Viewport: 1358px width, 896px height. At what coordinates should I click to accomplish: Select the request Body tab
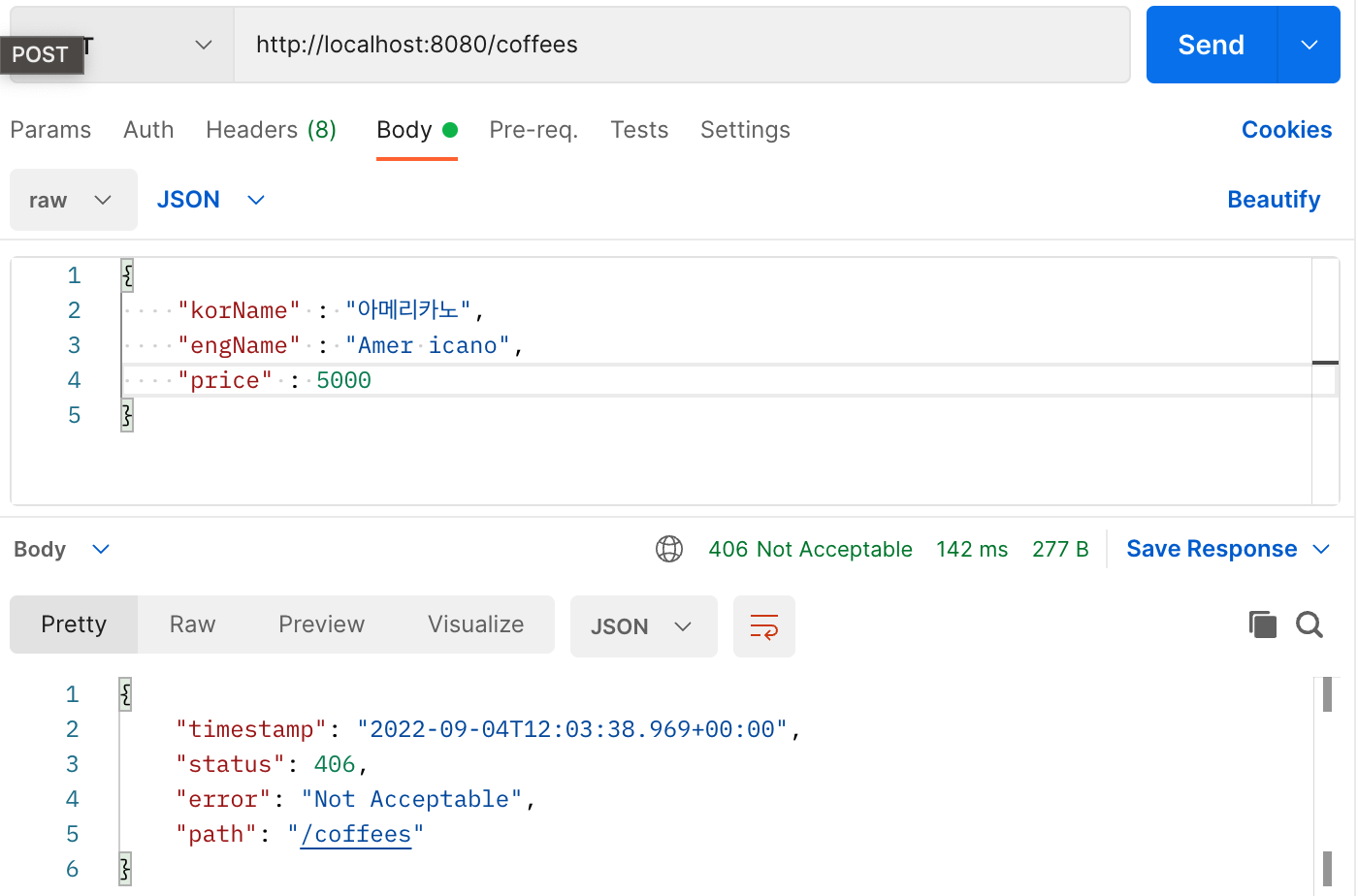pos(417,130)
